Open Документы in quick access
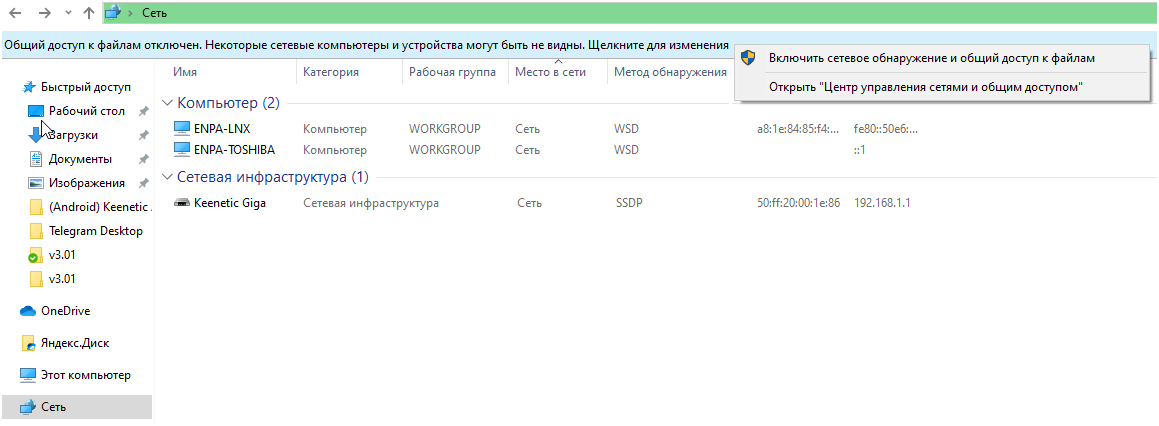The height and width of the screenshot is (426, 1159). 80,159
